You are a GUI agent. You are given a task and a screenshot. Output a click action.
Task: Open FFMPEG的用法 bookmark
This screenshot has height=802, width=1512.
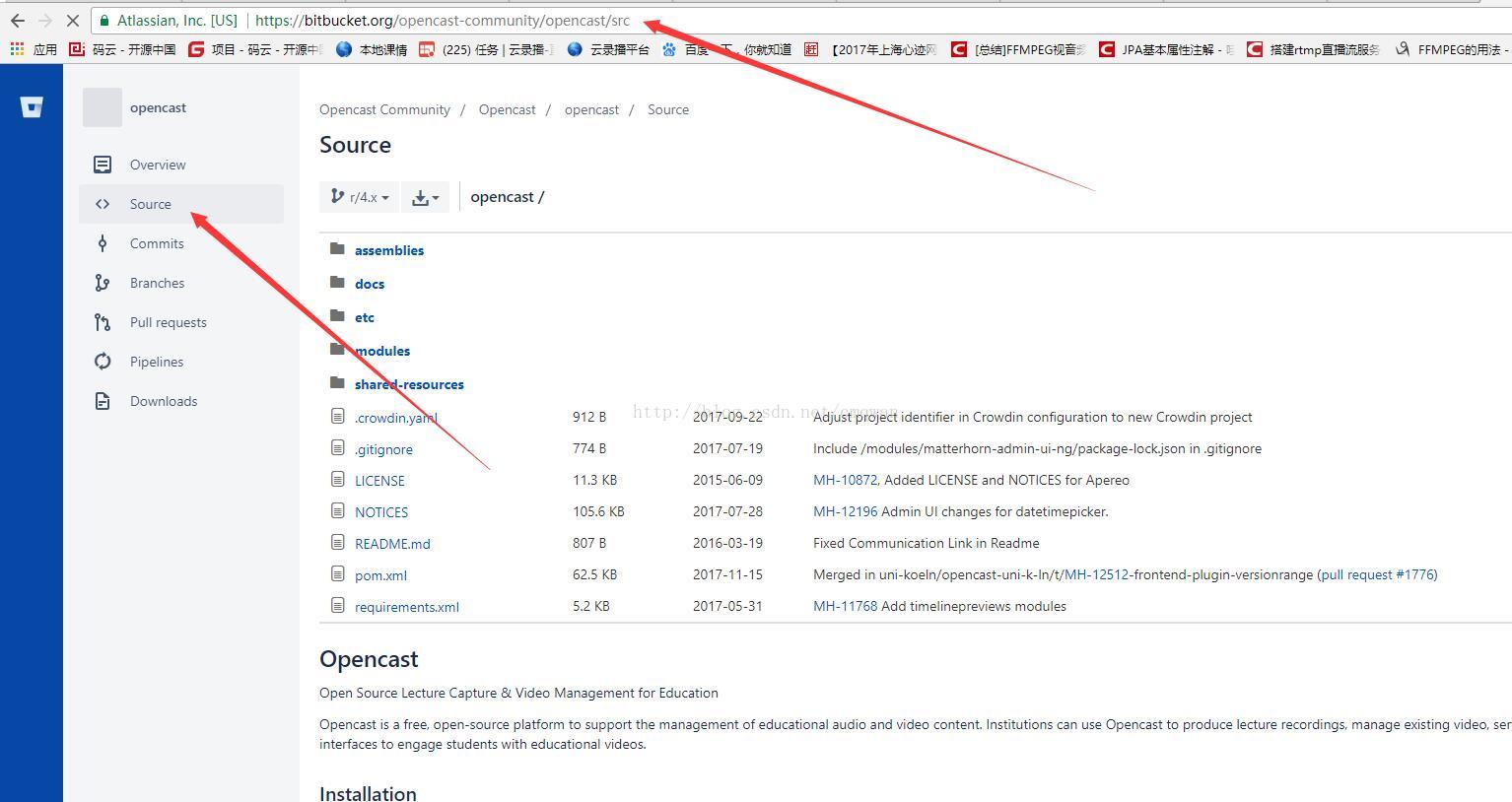tap(1452, 49)
